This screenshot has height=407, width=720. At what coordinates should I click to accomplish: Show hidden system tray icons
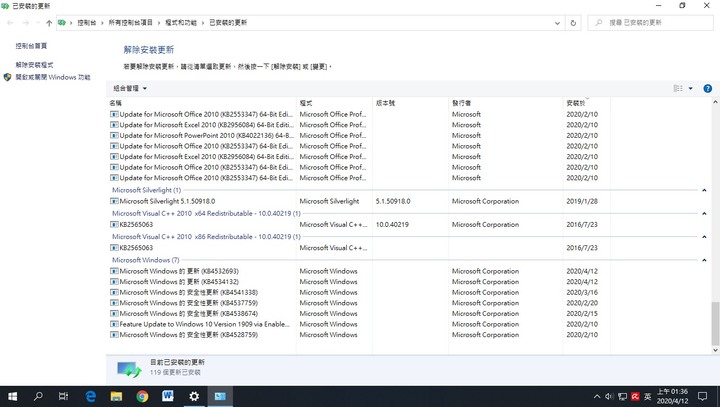click(596, 396)
